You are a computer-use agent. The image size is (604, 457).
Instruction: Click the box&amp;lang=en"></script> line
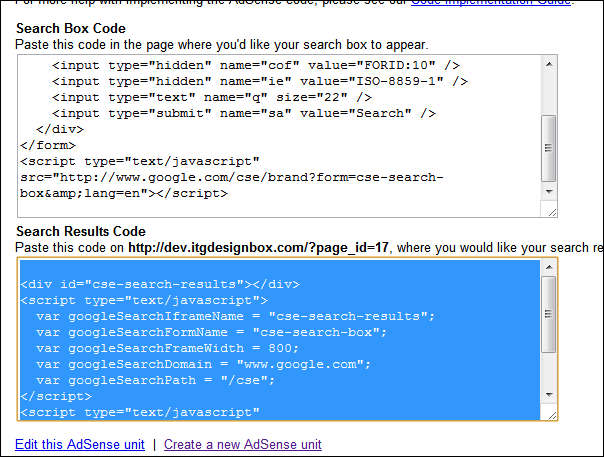point(124,193)
